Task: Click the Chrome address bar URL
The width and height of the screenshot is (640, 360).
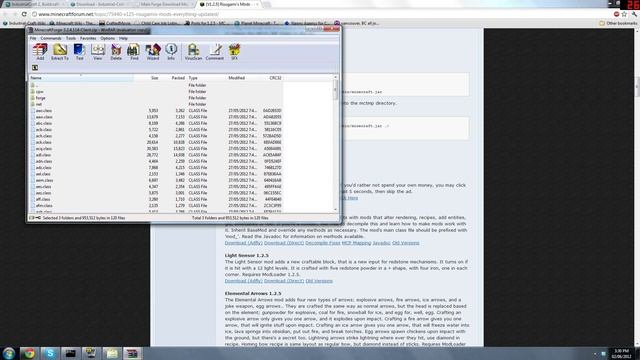Action: click(129, 14)
